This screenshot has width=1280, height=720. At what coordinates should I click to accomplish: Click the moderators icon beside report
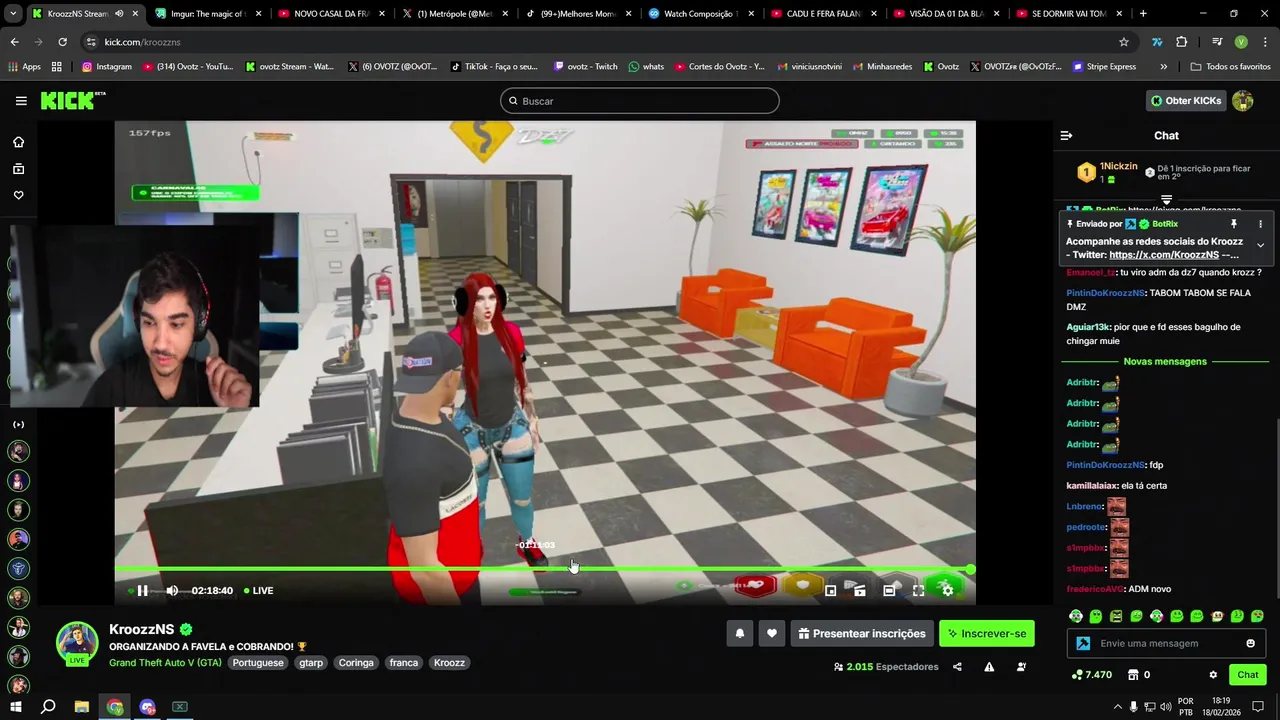pos(1020,667)
